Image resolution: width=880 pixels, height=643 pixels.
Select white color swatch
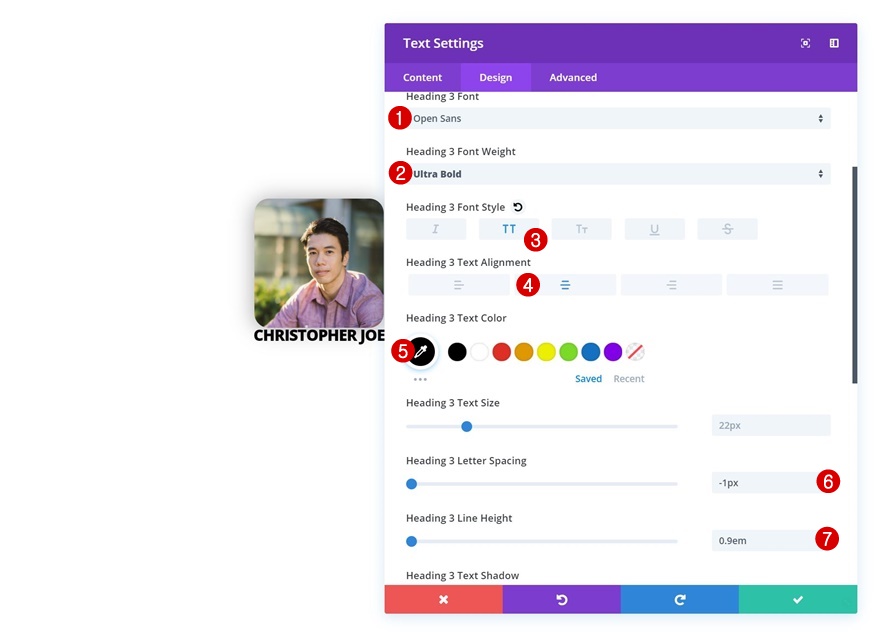pyautogui.click(x=479, y=352)
